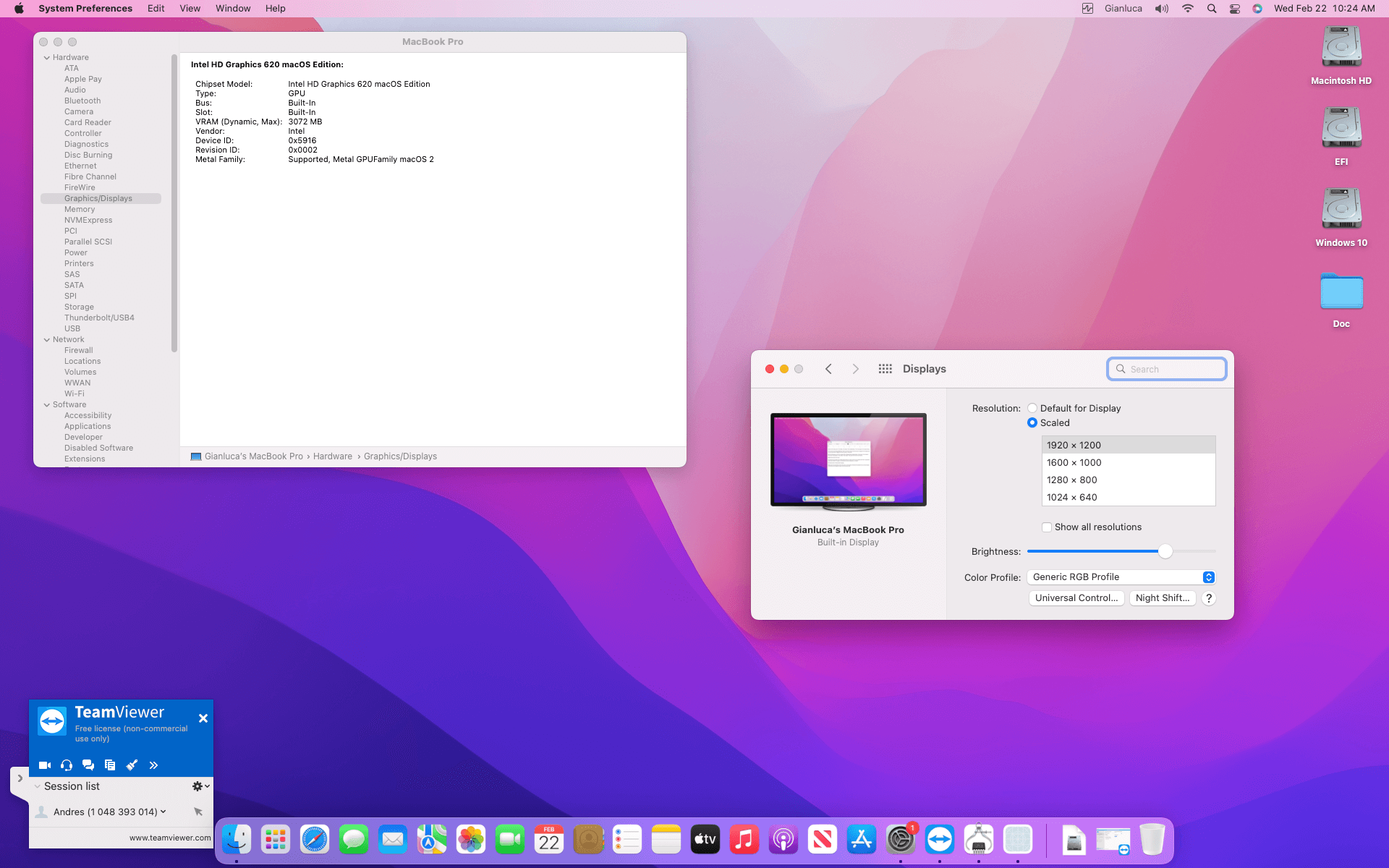Open TeamViewer file transfer icon
The image size is (1389, 868).
click(x=110, y=765)
